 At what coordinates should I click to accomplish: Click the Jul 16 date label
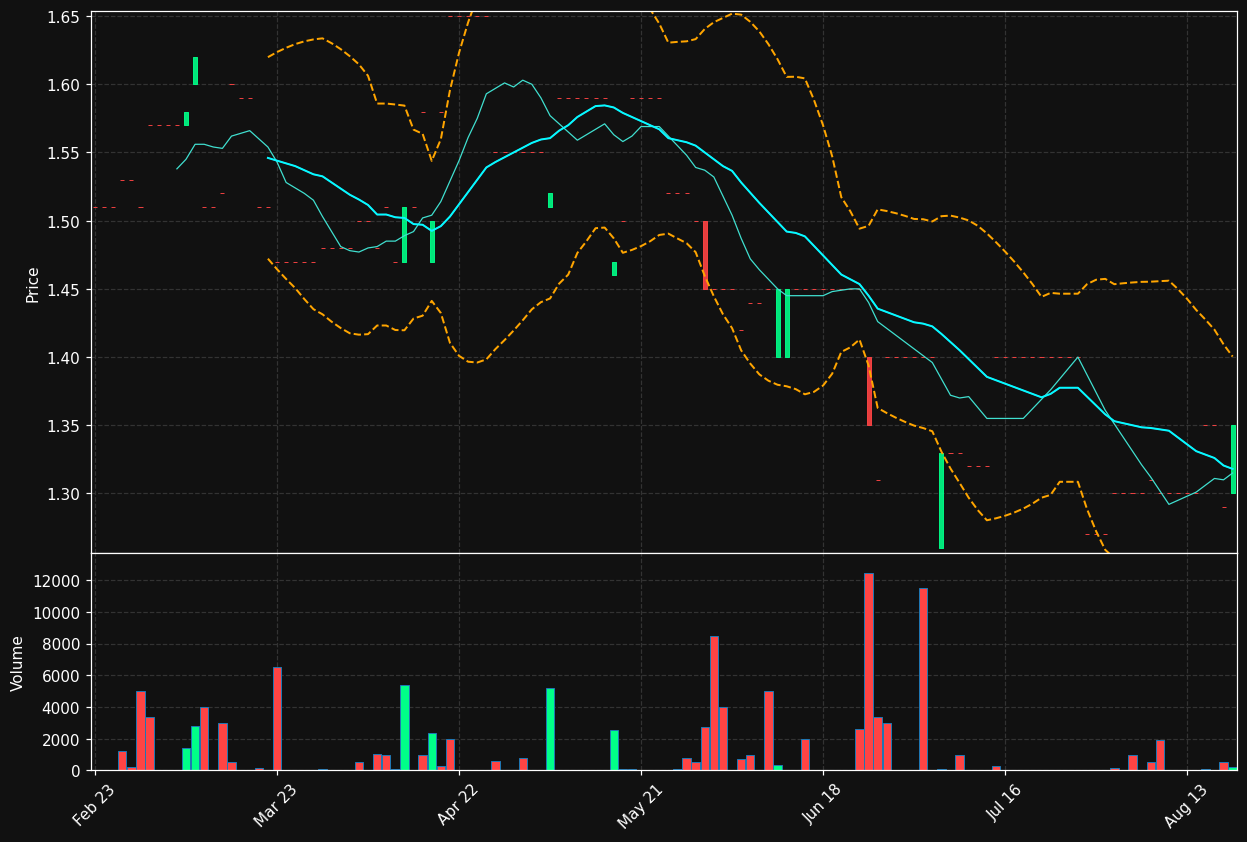1004,805
